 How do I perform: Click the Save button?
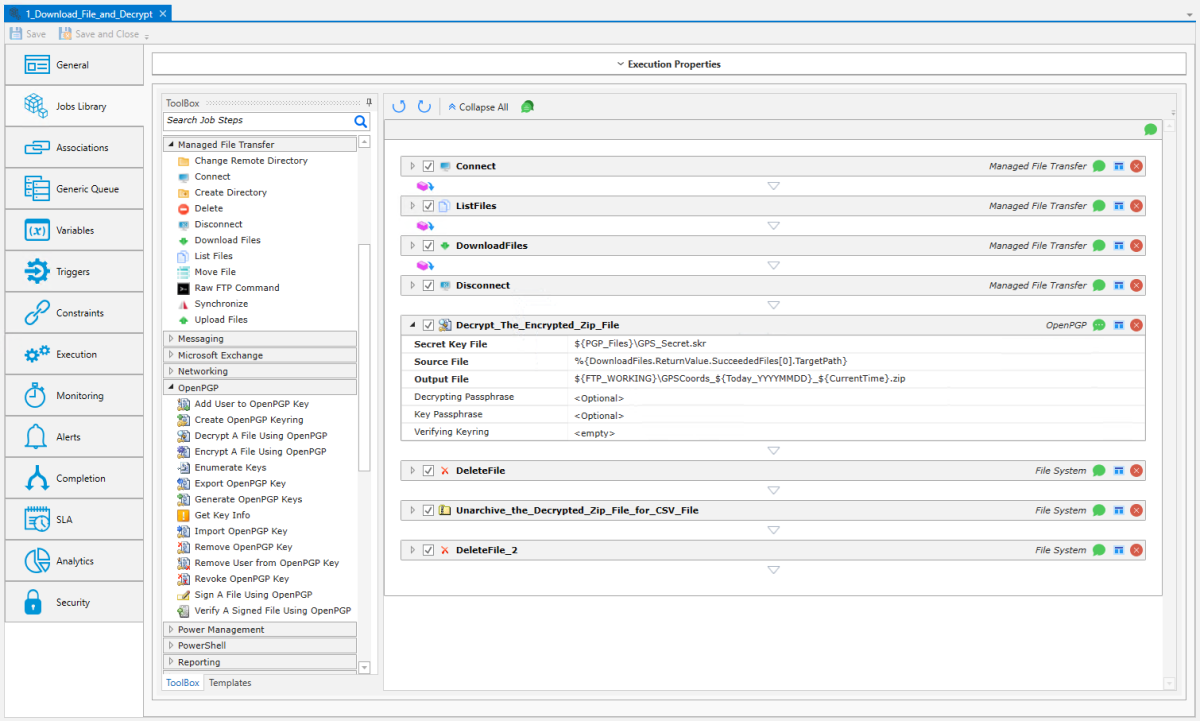click(x=28, y=34)
